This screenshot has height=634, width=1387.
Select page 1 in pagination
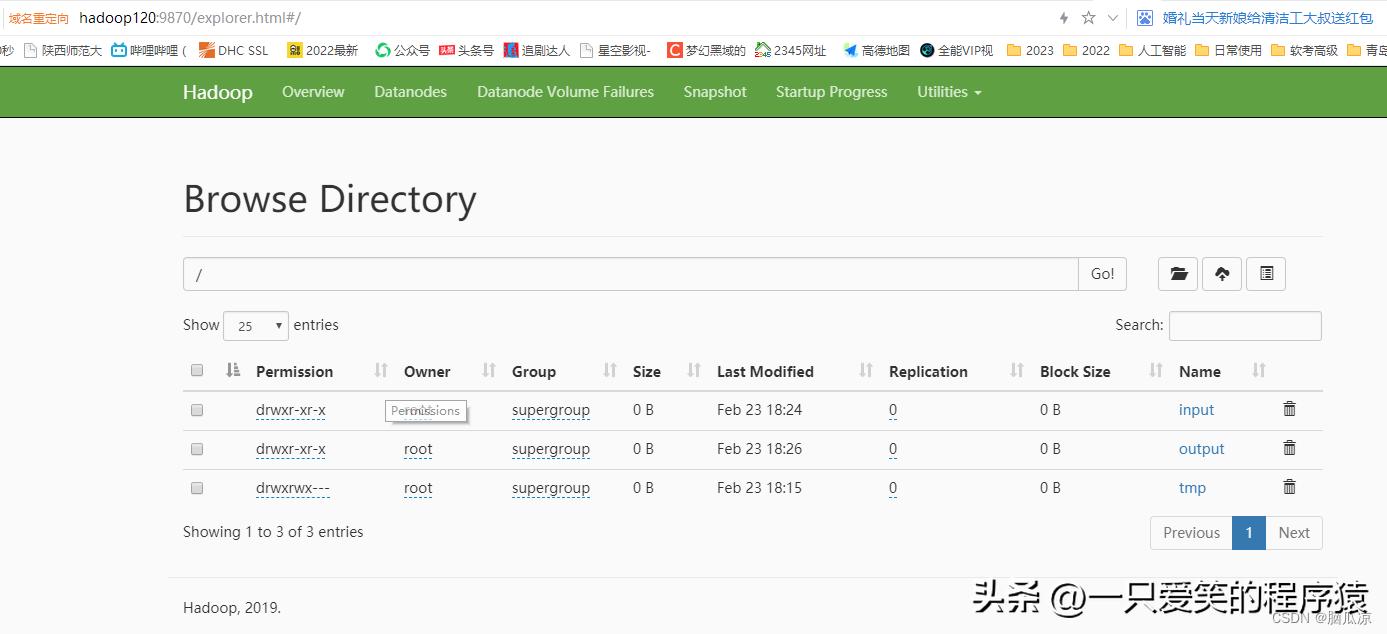click(x=1248, y=532)
